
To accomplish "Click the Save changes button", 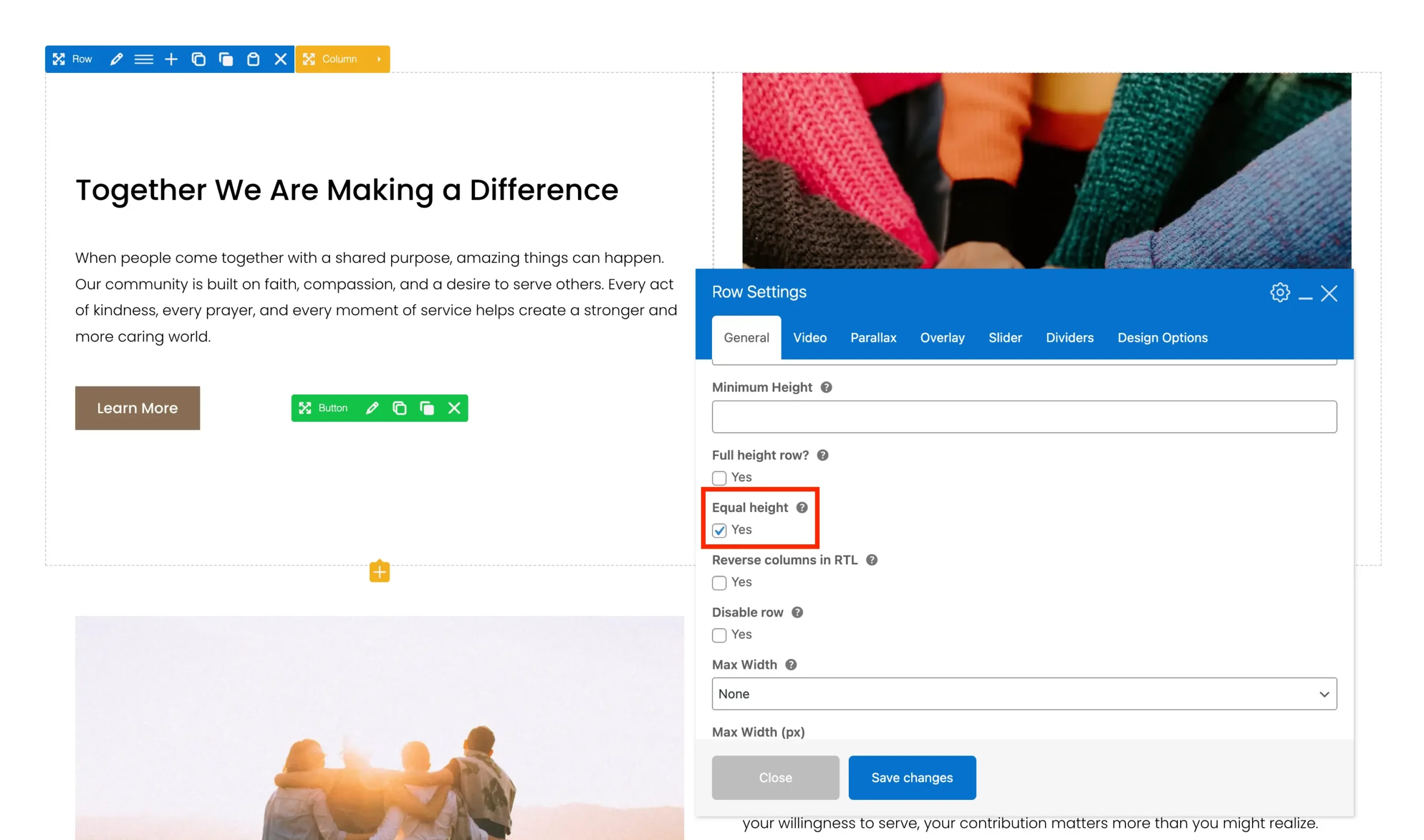I will tap(912, 777).
